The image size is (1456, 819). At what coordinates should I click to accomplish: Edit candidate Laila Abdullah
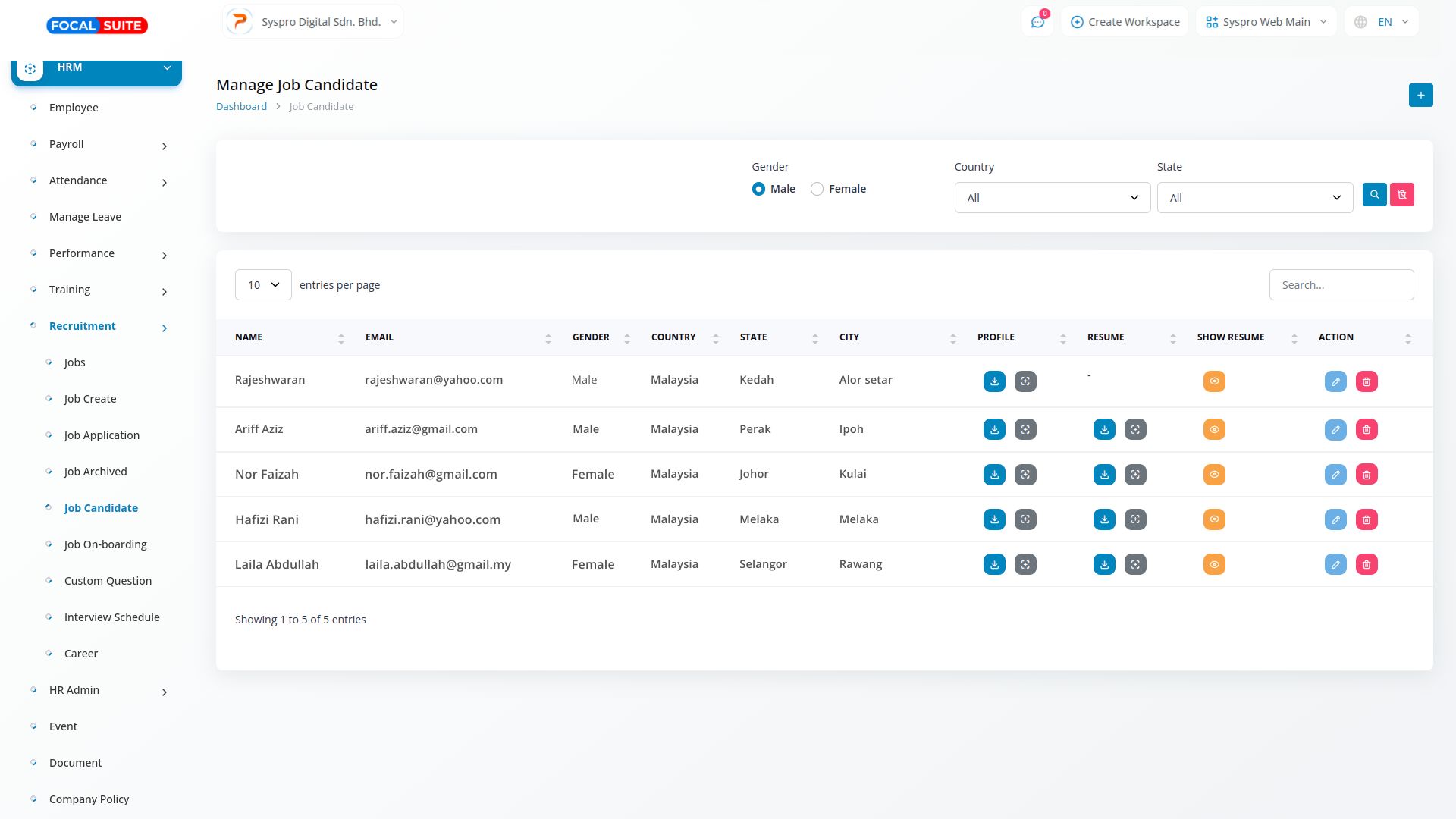(x=1335, y=564)
